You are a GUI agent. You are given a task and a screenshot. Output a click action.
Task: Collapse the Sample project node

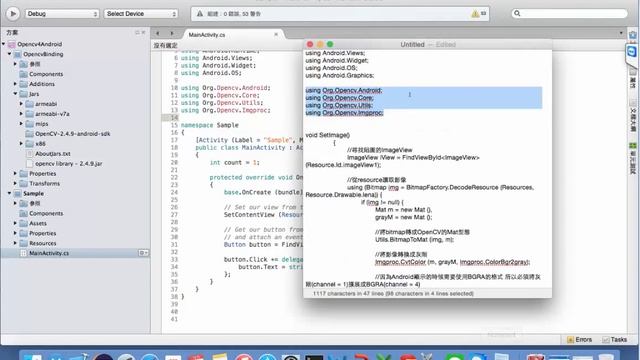click(x=9, y=193)
